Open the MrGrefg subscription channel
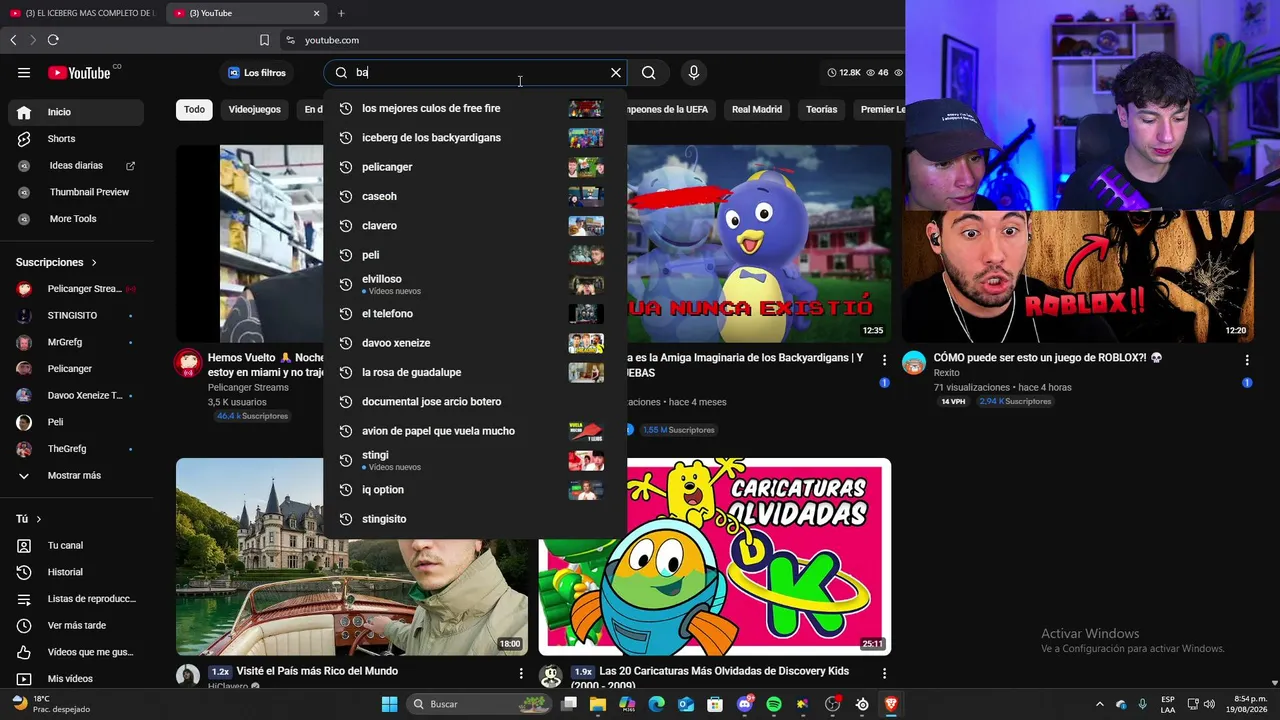Screen dimensions: 1280x720 (76, 342)
